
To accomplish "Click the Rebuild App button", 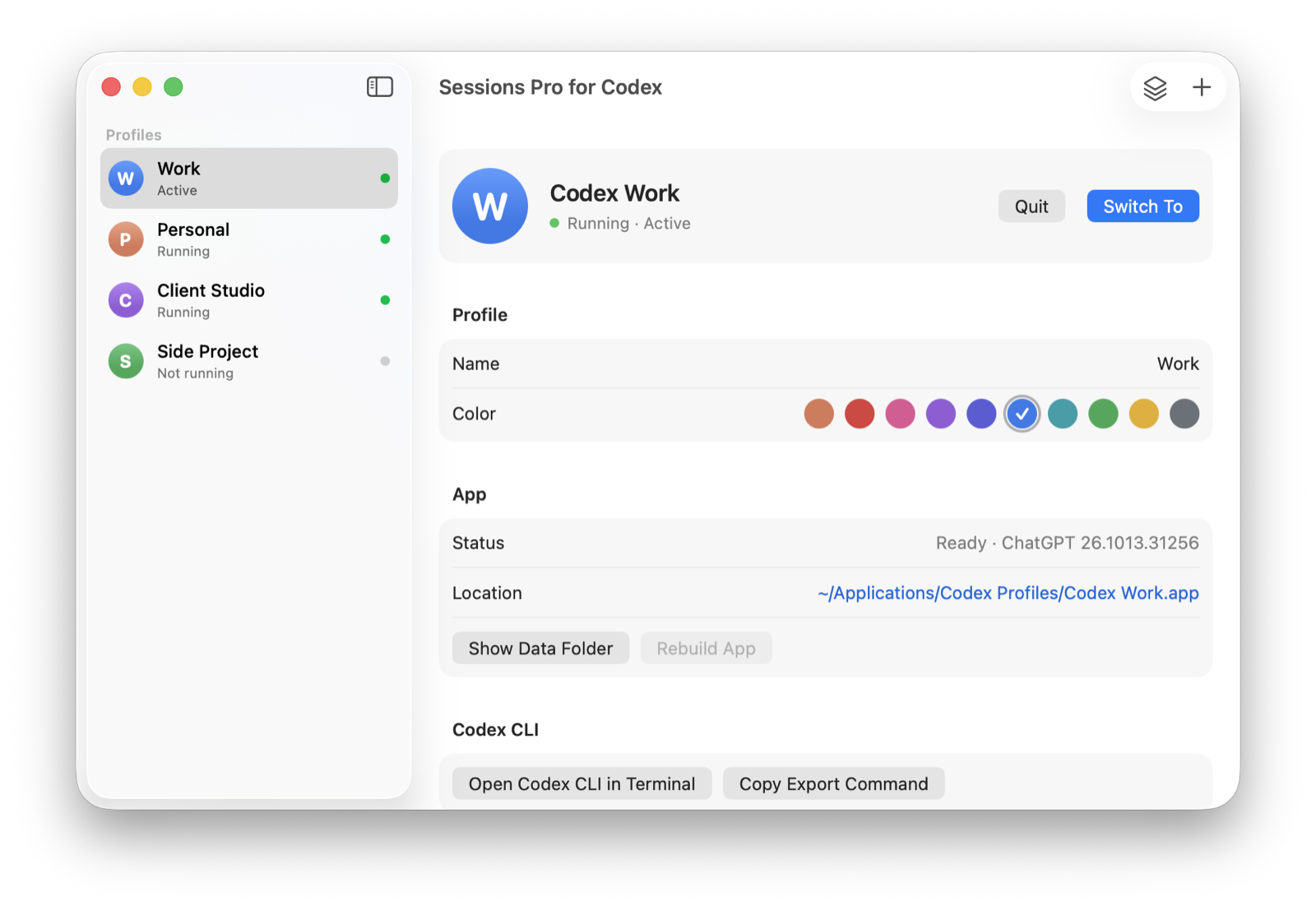I will pyautogui.click(x=706, y=648).
